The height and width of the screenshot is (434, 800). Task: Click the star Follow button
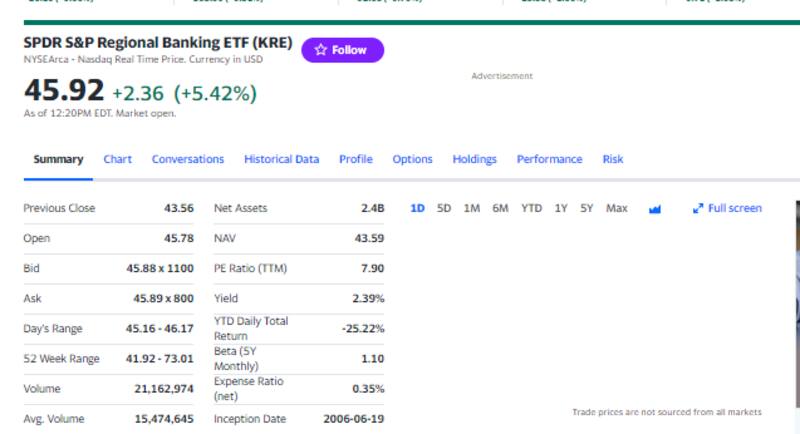pos(342,50)
